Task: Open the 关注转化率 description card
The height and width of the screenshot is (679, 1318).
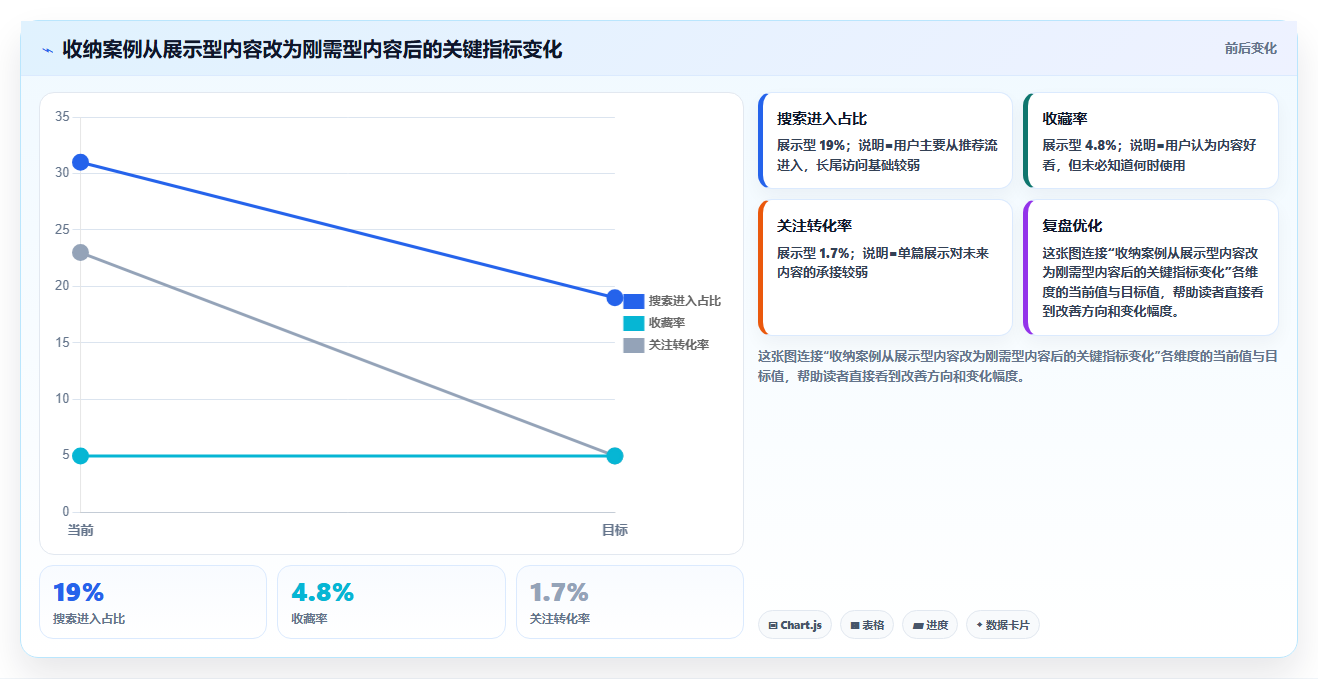Action: (x=886, y=267)
